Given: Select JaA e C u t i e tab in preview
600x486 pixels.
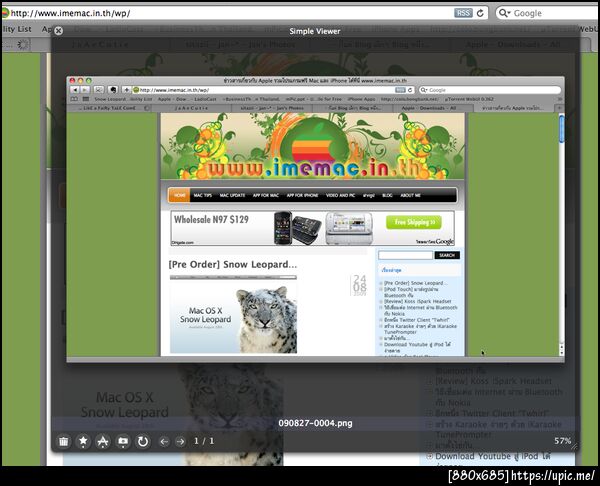Looking at the screenshot, I should coord(191,108).
